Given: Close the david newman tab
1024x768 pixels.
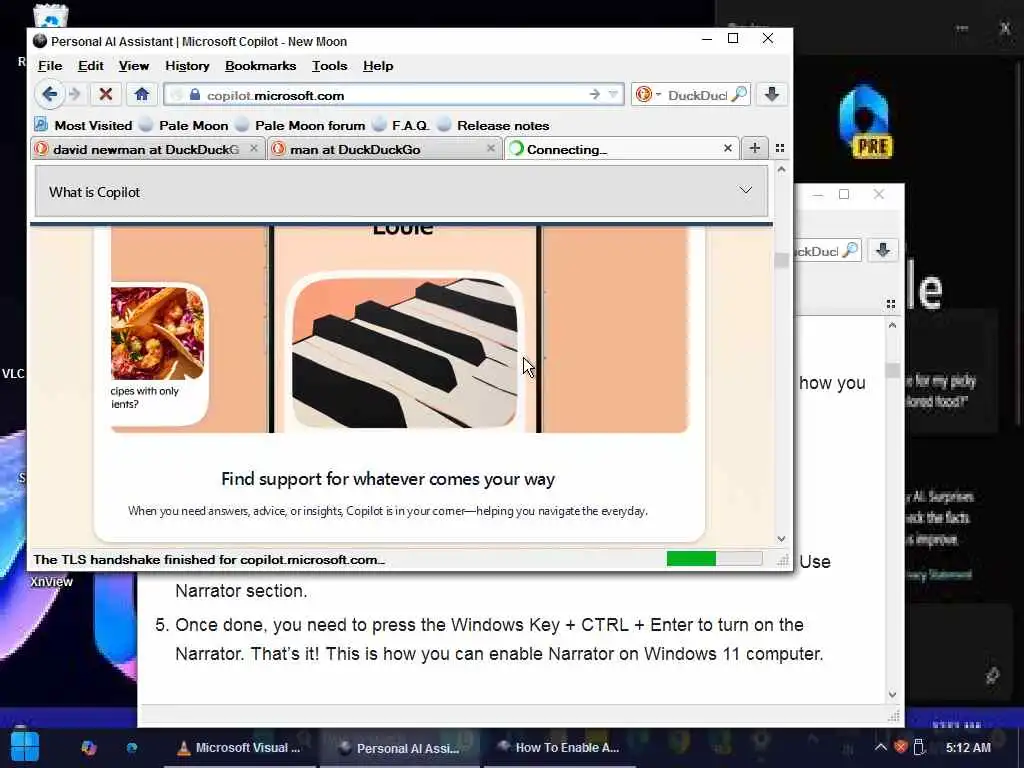Looking at the screenshot, I should 254,149.
